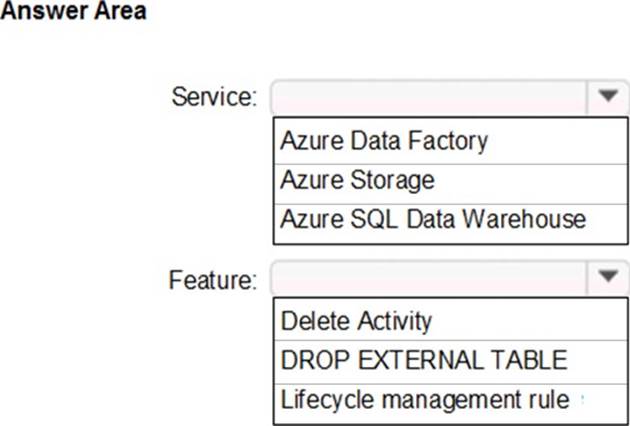Set the service to Azure Data Factory
The width and height of the screenshot is (630, 426).
[384, 141]
